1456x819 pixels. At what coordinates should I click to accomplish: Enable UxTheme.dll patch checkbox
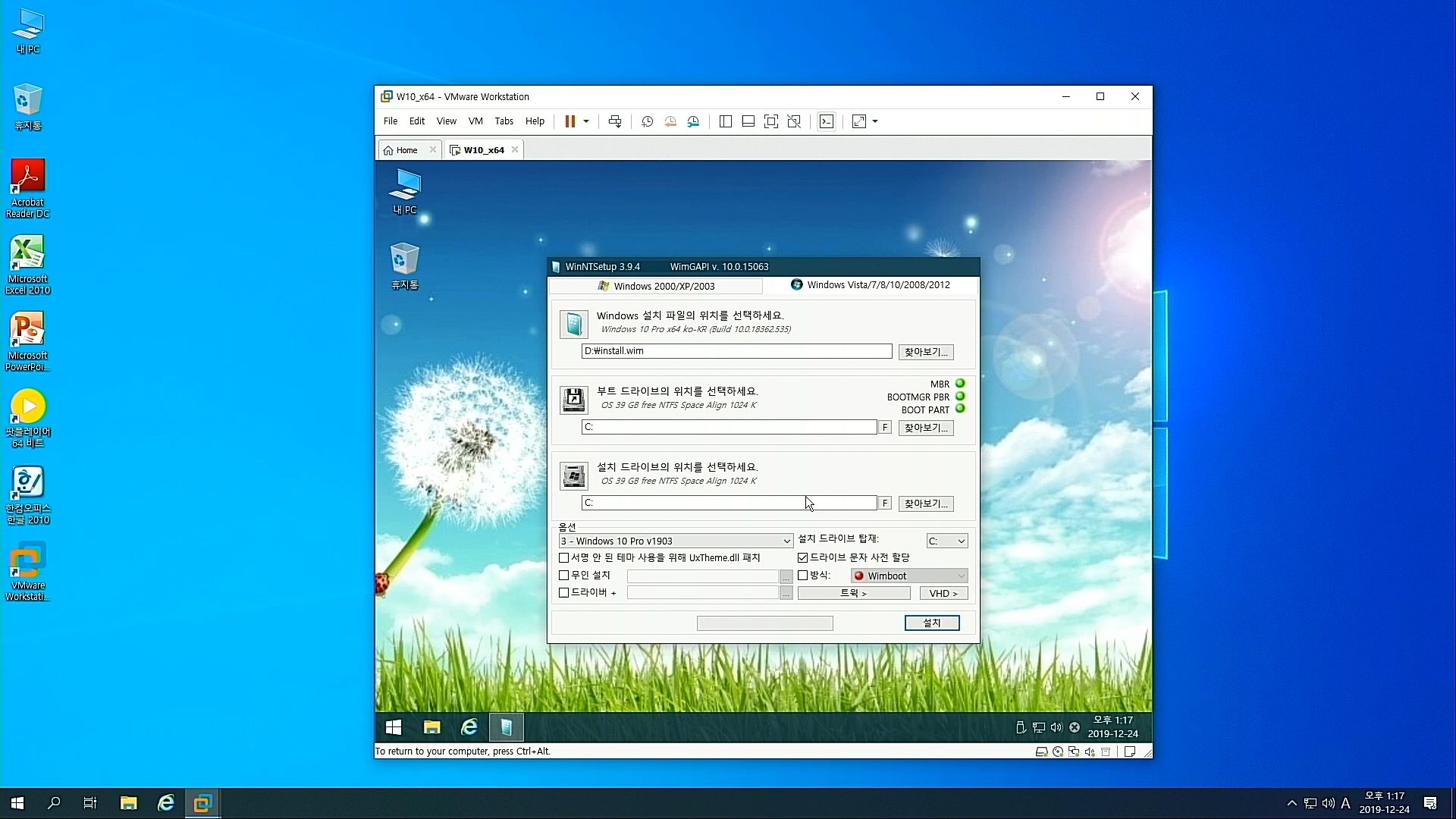(x=563, y=558)
